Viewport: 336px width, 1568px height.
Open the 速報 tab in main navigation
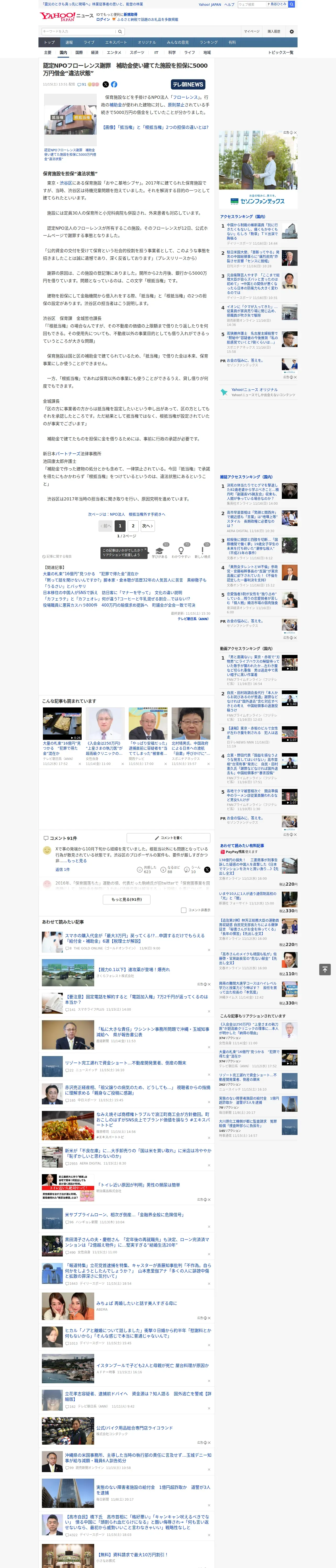[x=69, y=42]
